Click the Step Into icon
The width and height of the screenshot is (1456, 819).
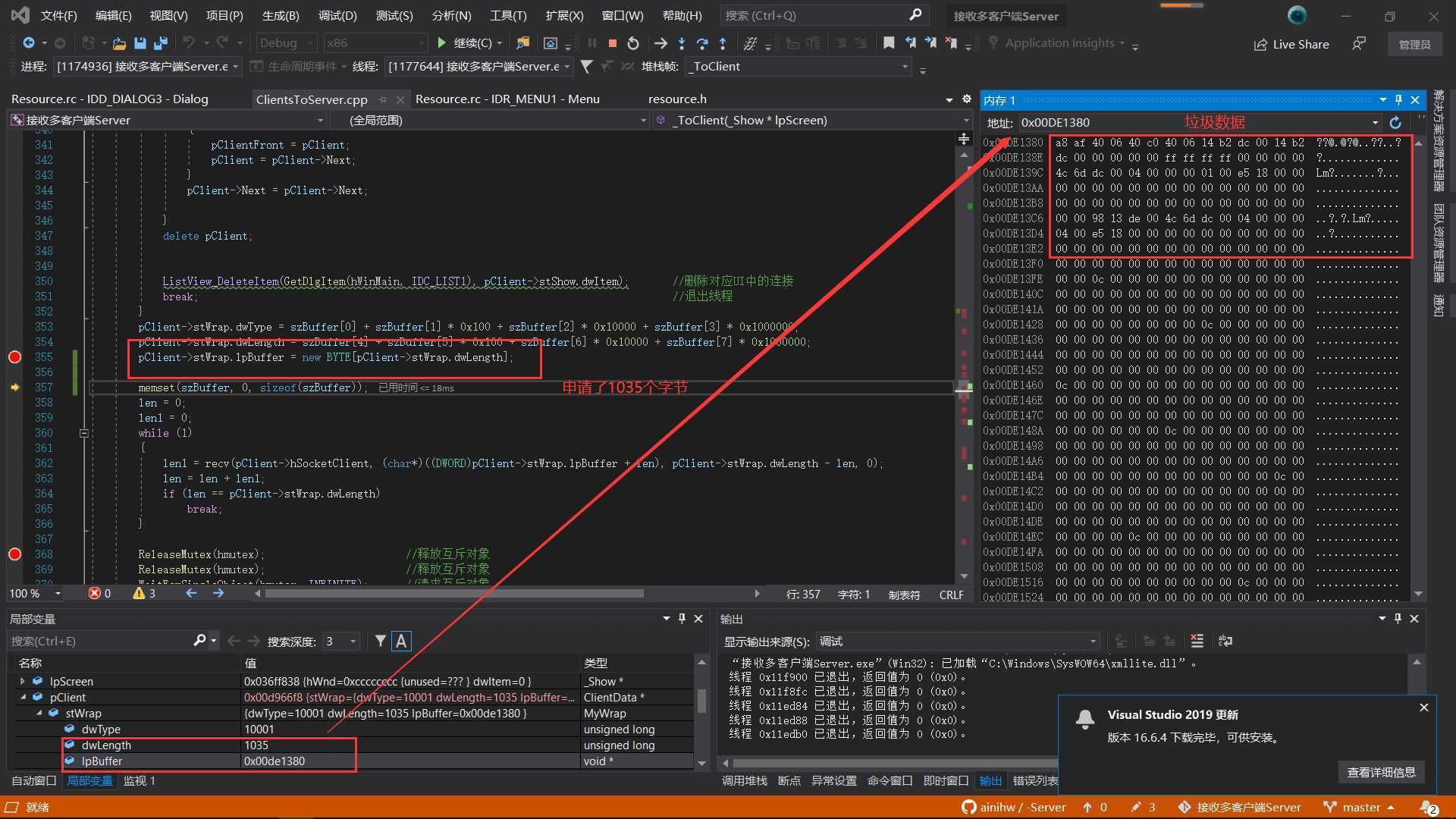pos(682,43)
